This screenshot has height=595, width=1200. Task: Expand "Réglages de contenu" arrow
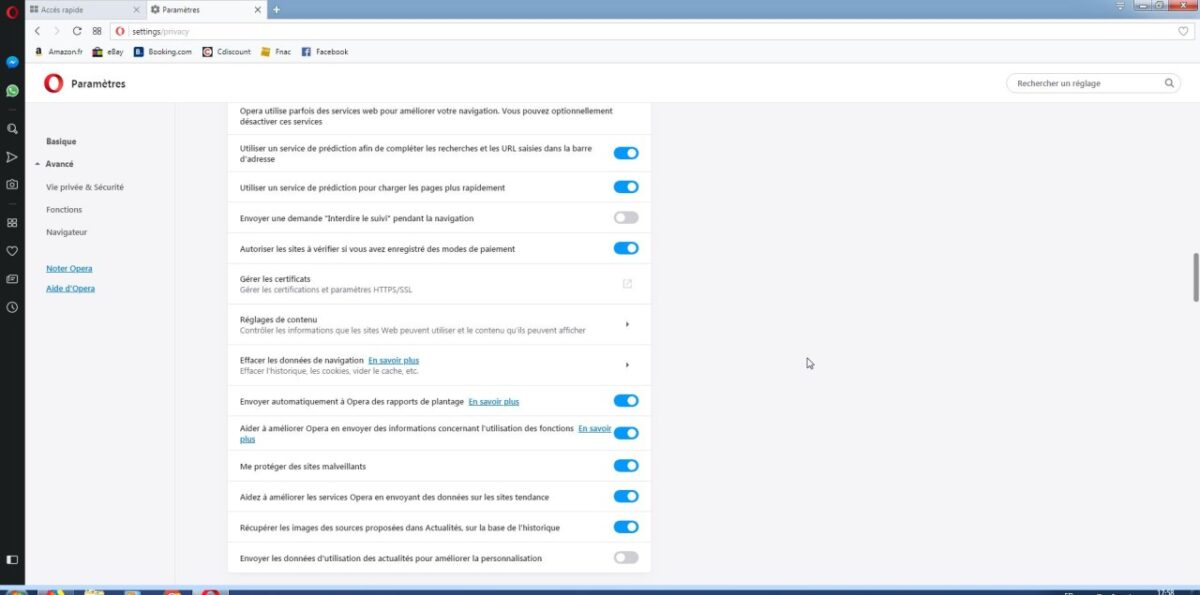627,324
